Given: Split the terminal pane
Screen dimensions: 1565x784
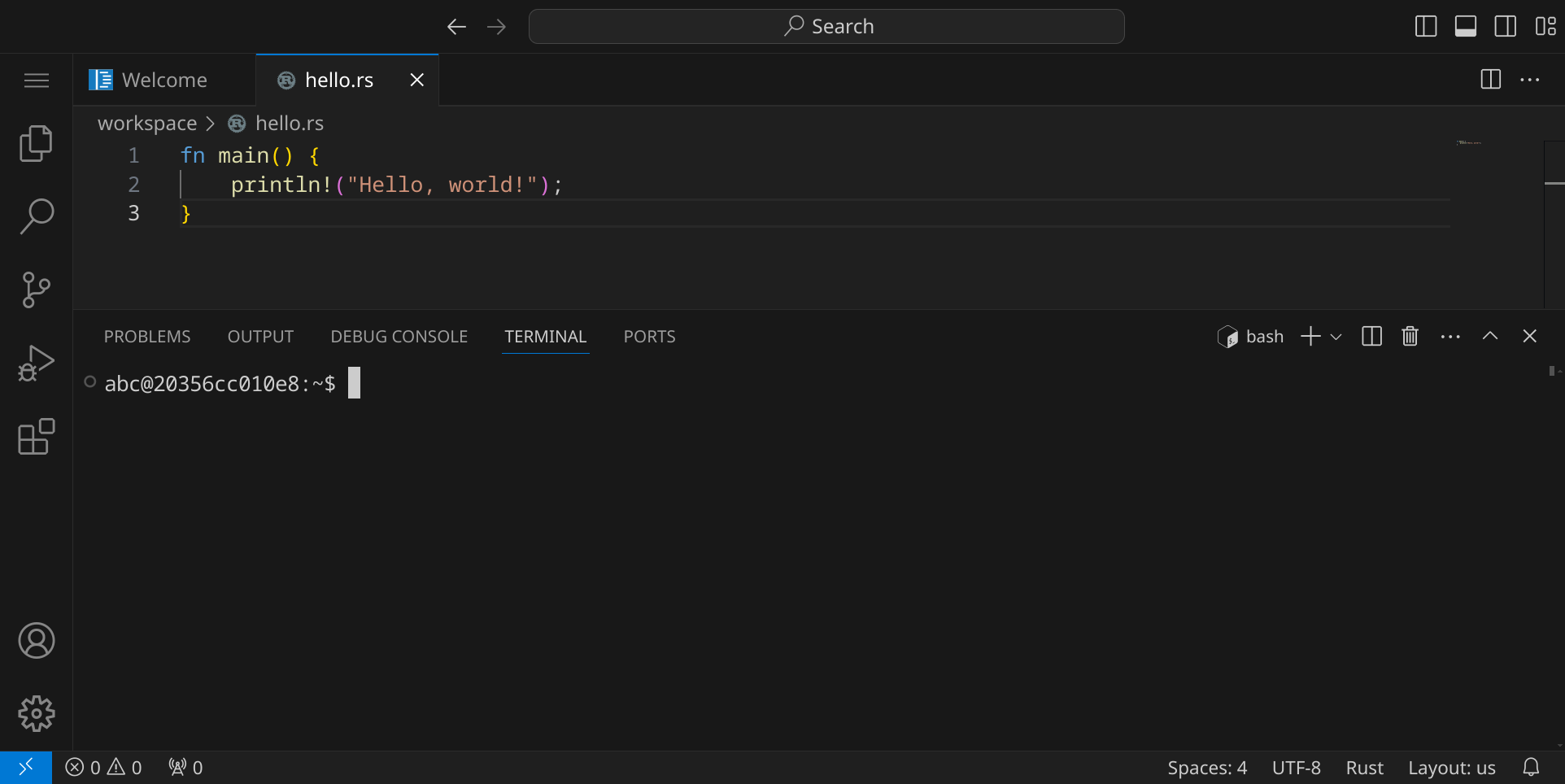Looking at the screenshot, I should [1371, 336].
